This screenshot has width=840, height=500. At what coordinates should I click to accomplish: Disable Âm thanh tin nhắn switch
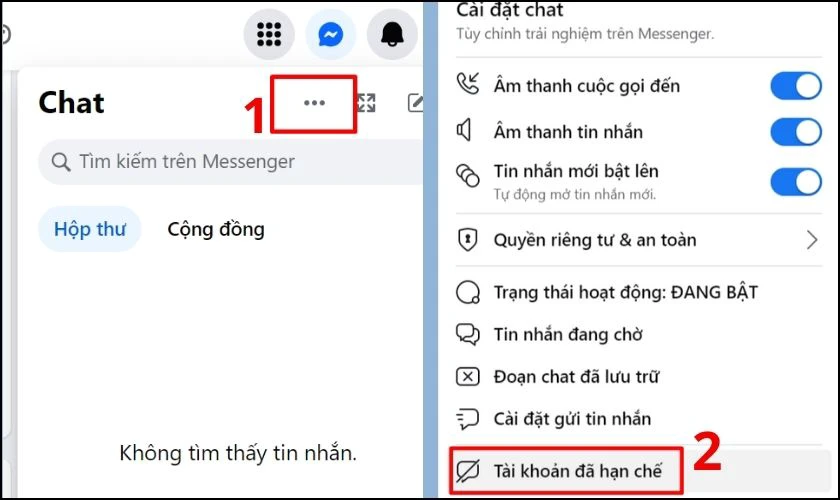(796, 132)
